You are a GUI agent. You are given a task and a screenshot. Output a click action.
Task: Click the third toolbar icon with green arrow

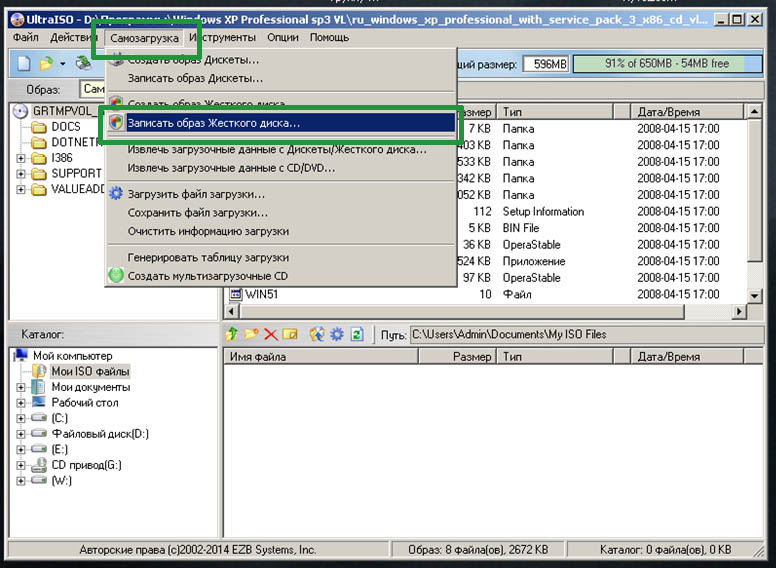coord(83,63)
